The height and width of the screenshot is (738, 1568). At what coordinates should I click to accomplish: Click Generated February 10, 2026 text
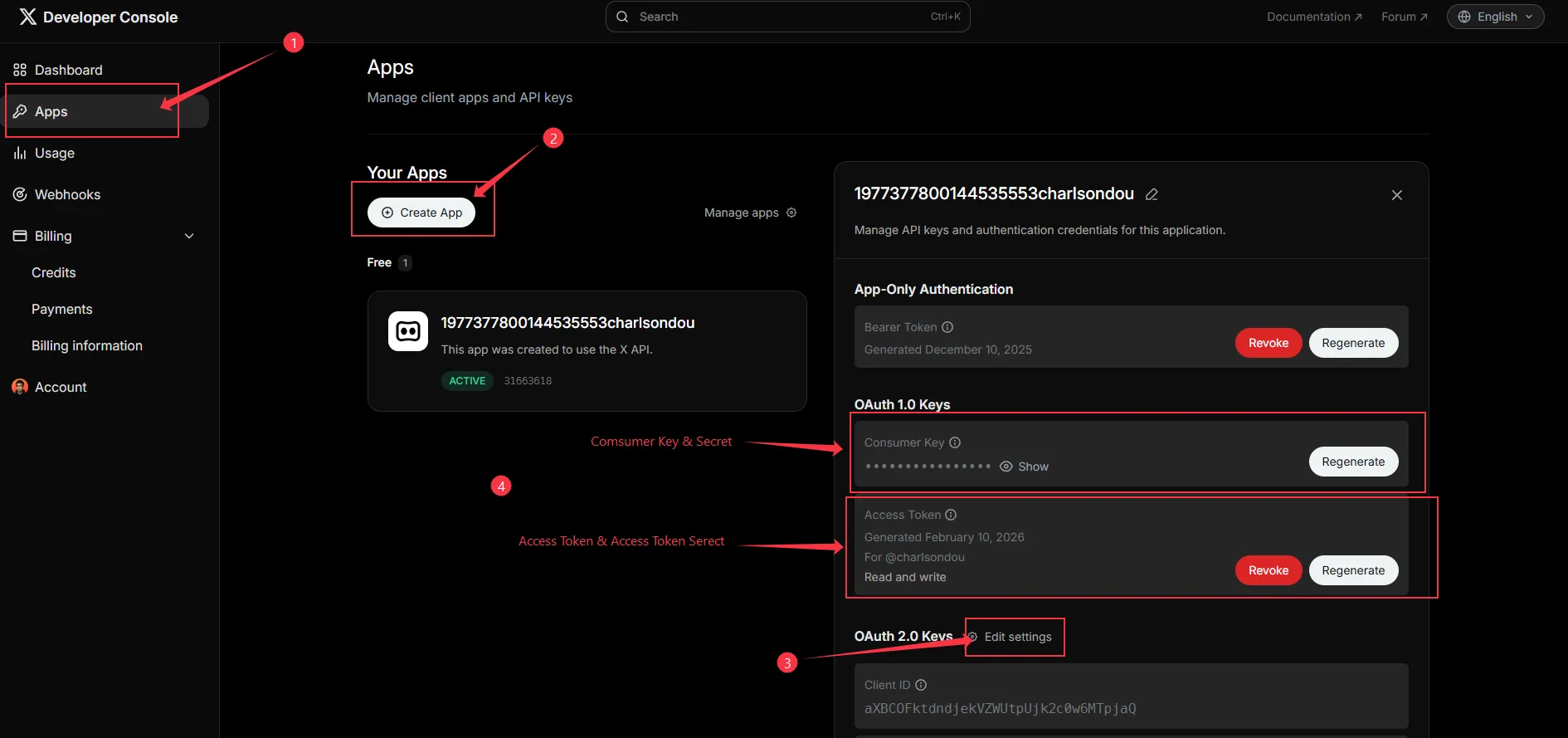944,537
